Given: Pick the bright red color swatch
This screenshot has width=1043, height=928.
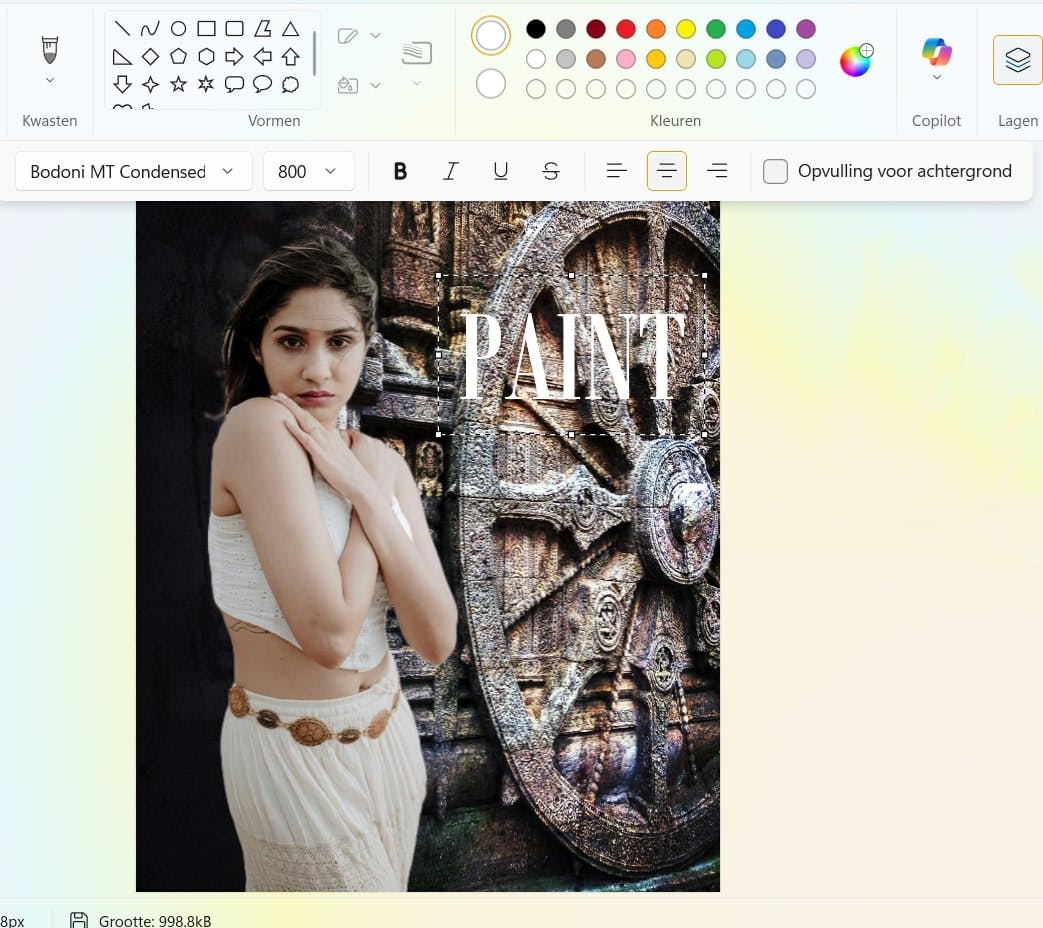Looking at the screenshot, I should 626,29.
